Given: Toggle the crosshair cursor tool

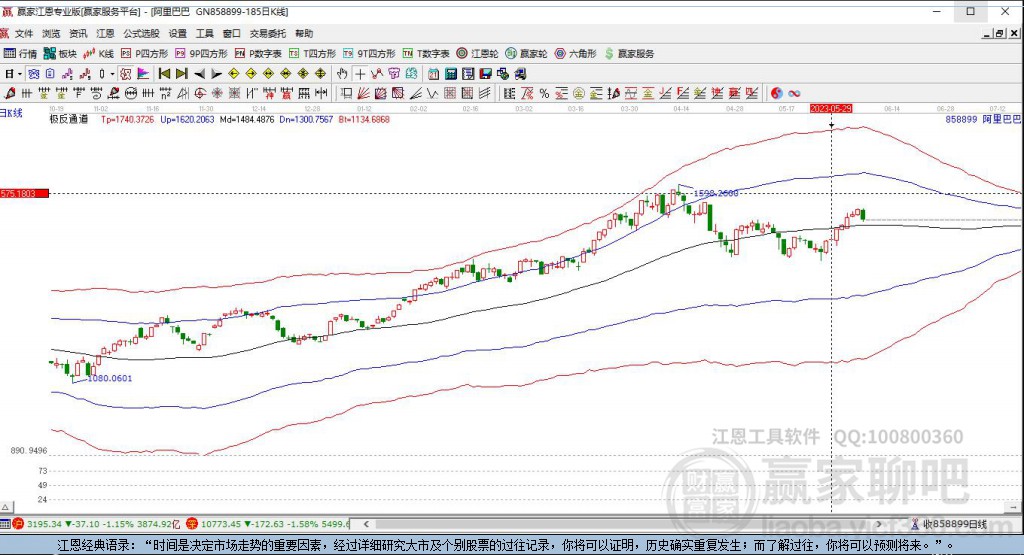Looking at the screenshot, I should pos(360,74).
